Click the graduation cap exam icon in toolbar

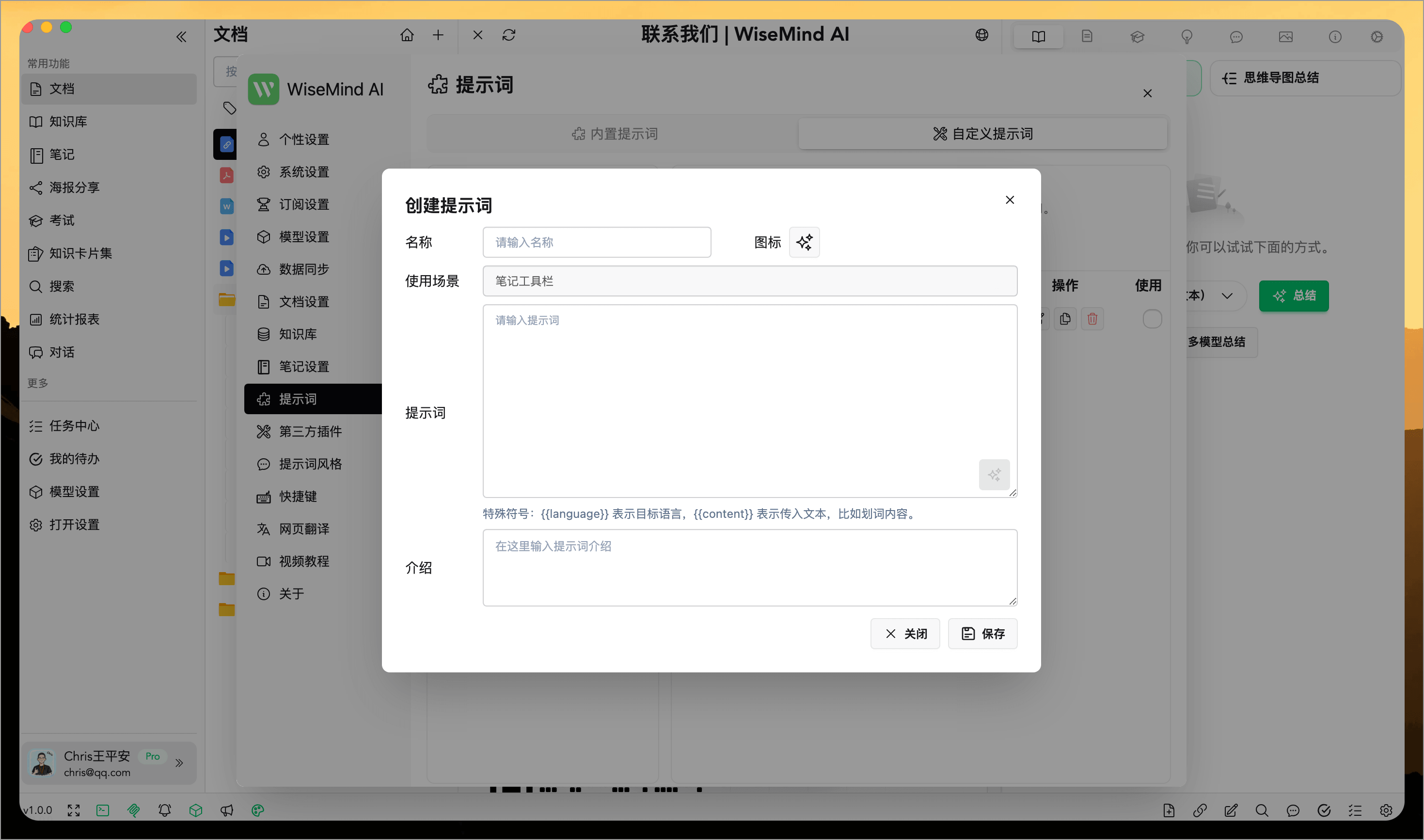pyautogui.click(x=1137, y=36)
